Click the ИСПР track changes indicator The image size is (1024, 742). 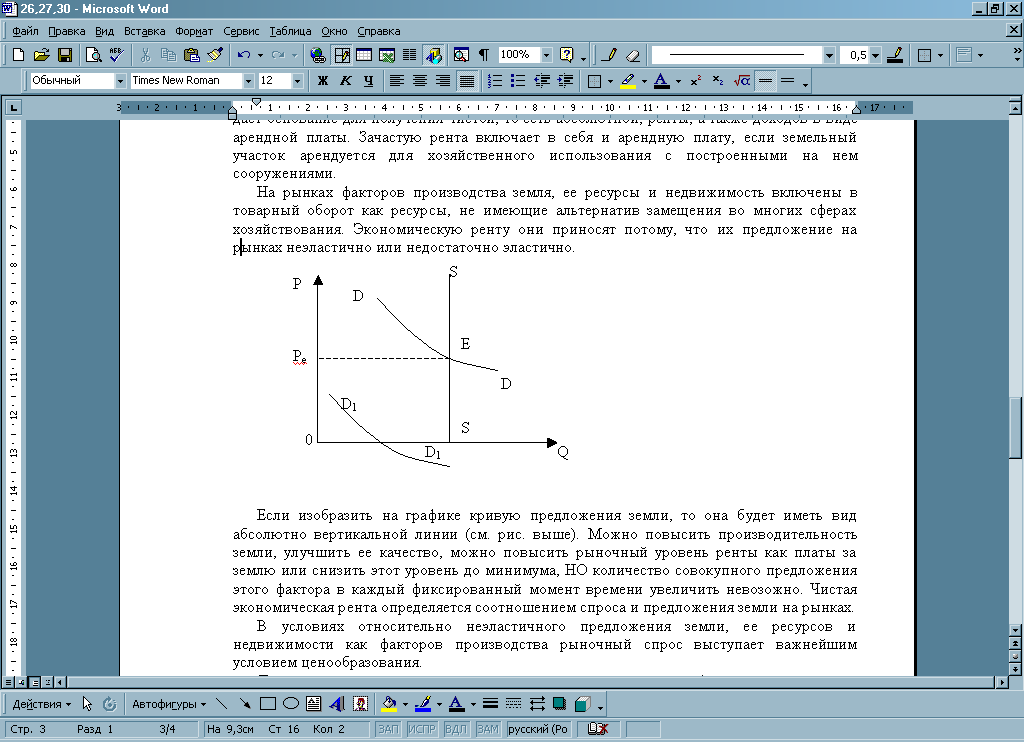click(421, 729)
